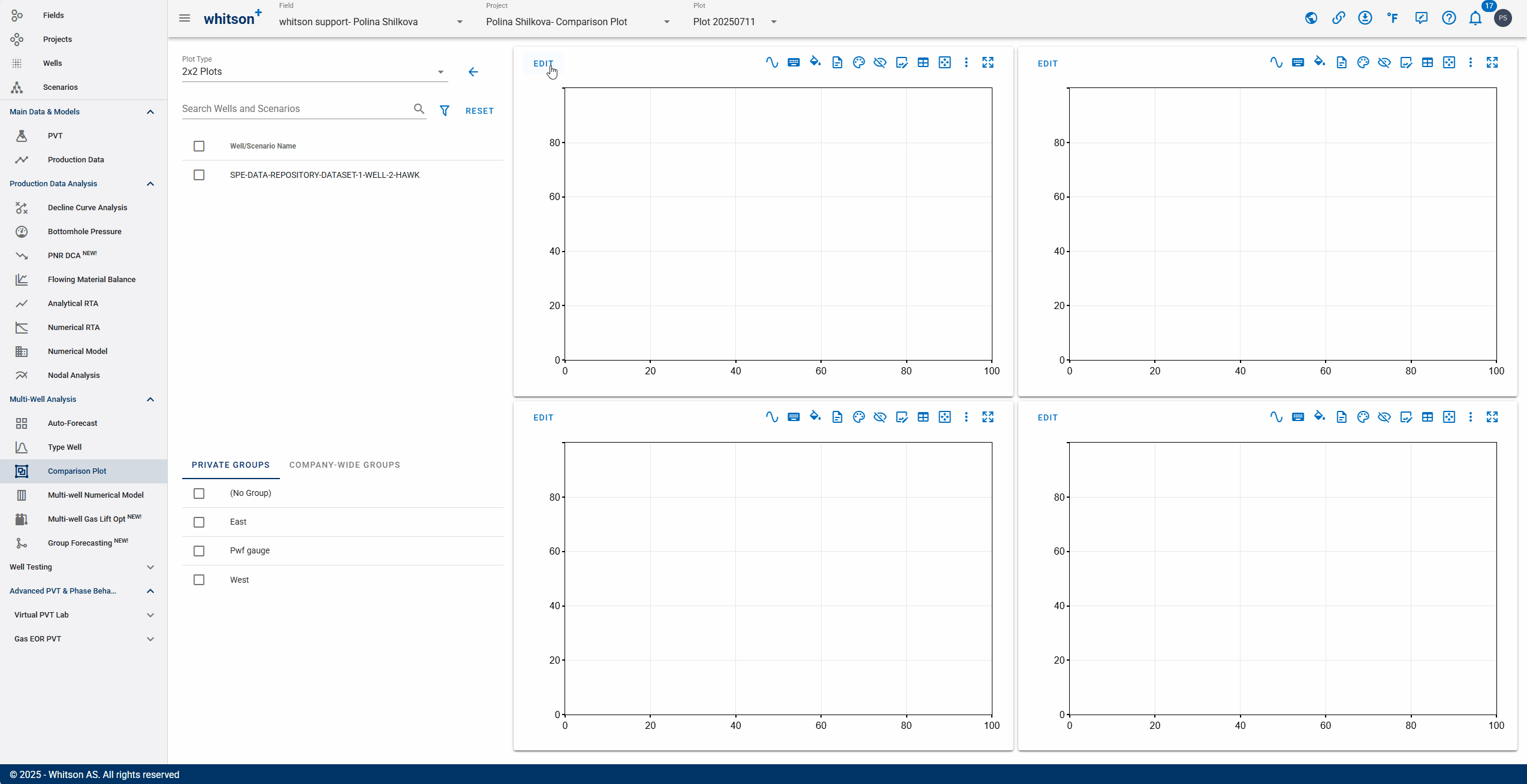Open color palette icon in top-right plot
Image resolution: width=1527 pixels, height=784 pixels.
1363,62
